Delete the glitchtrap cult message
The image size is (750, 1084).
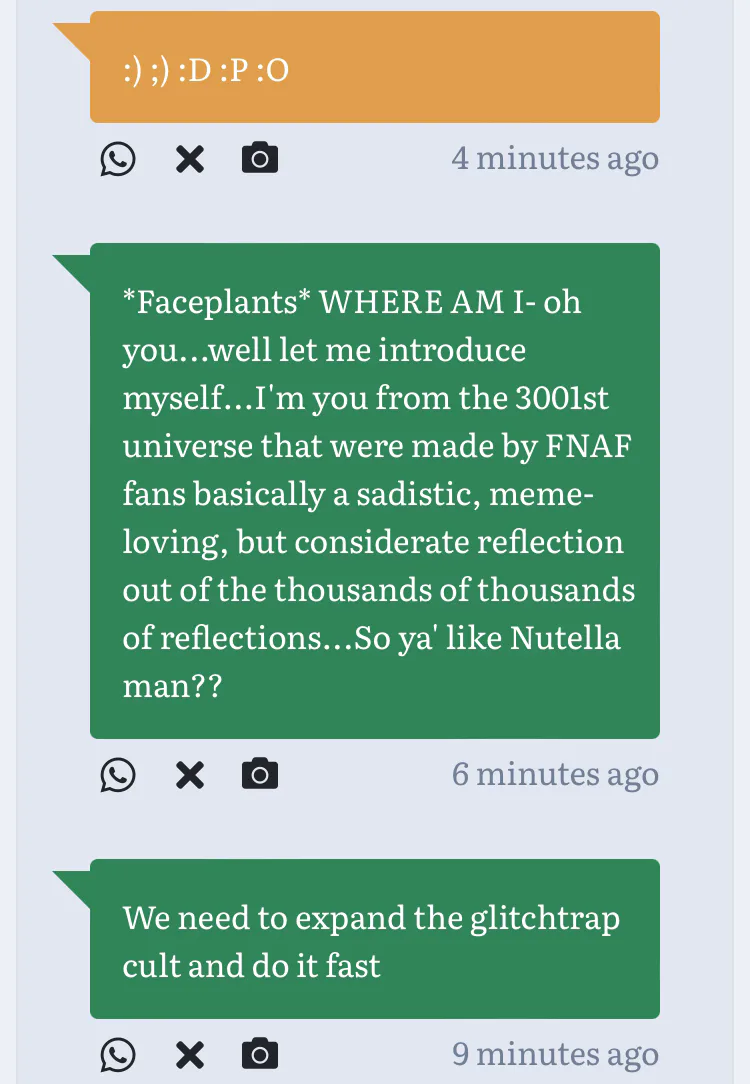point(190,1055)
